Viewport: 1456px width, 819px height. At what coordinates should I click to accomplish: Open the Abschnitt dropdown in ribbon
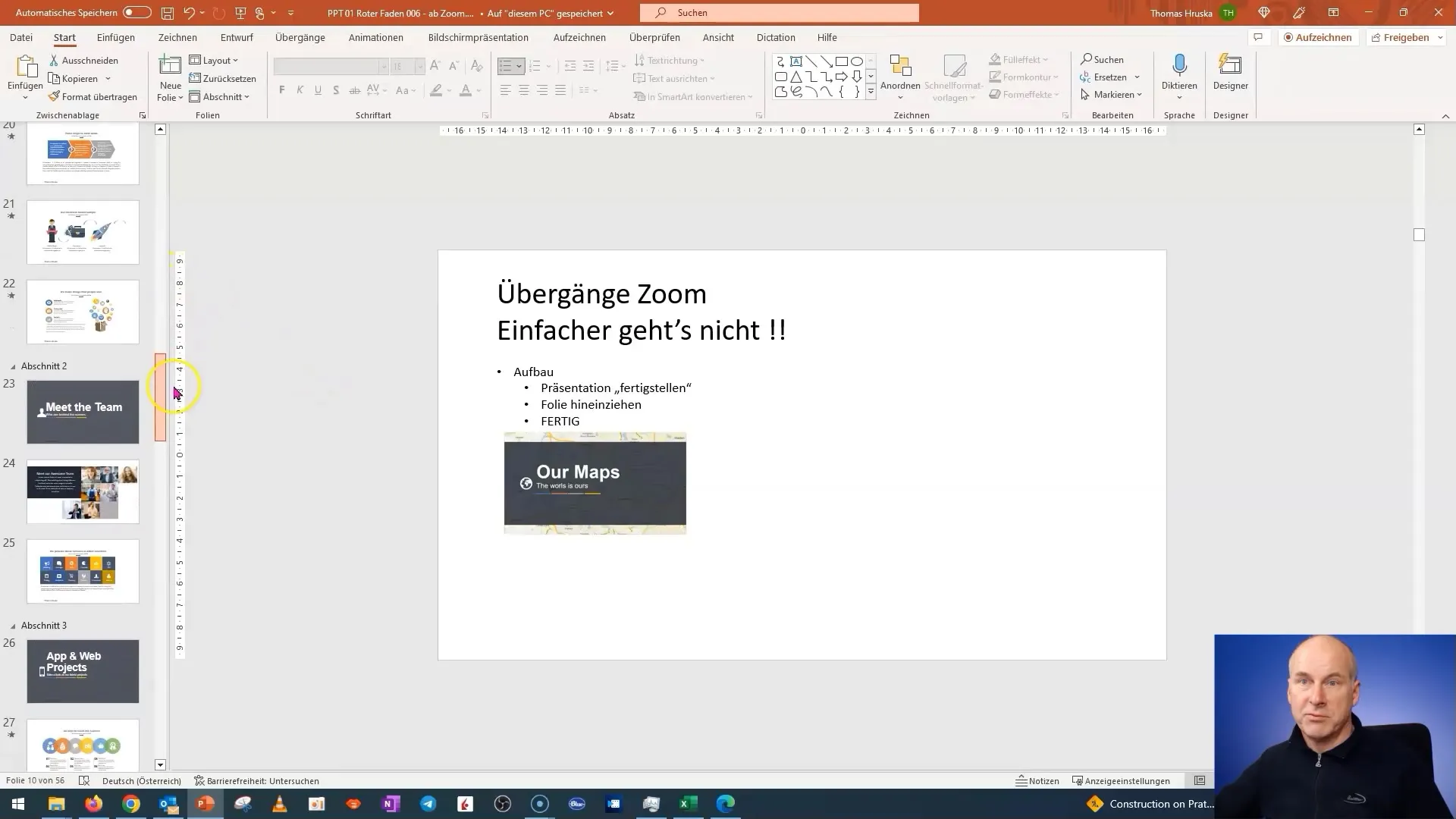tap(222, 96)
